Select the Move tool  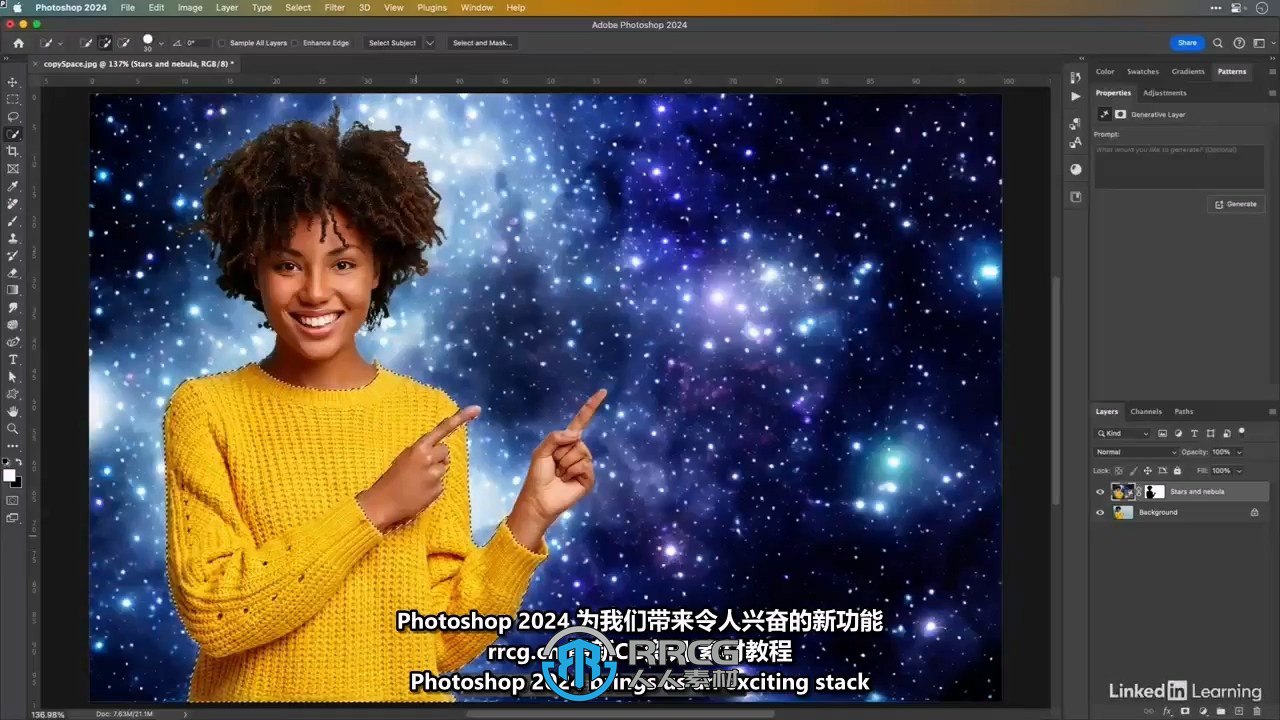[x=13, y=82]
